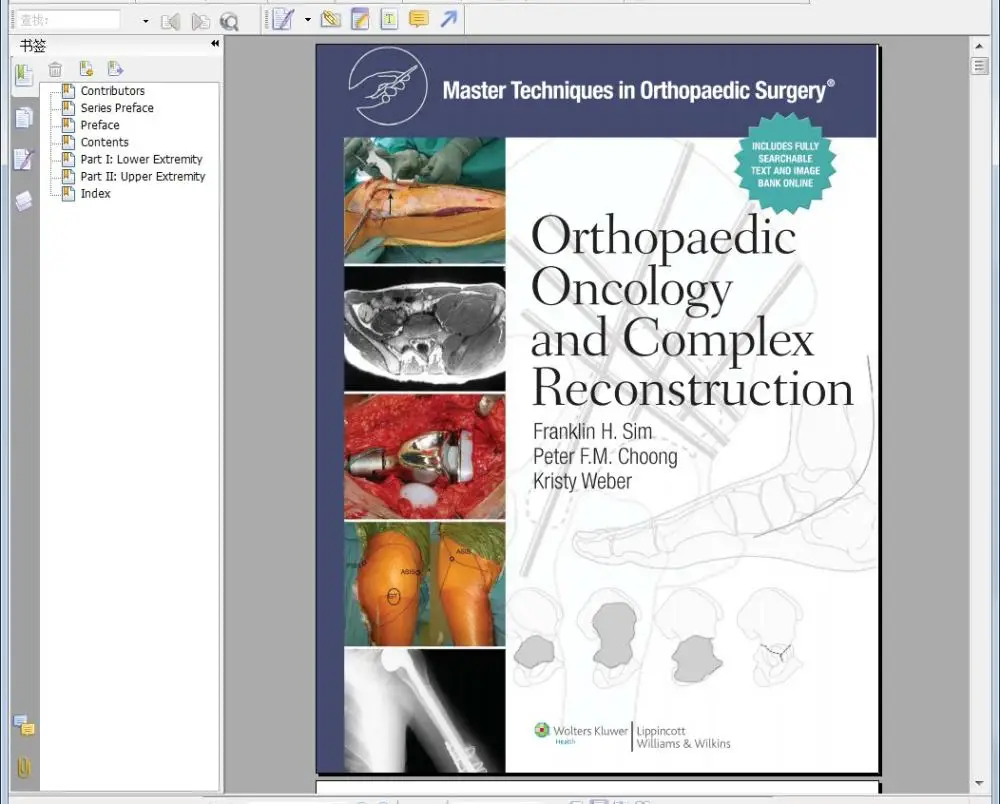Click the implant prosthesis photo on cover

(425, 457)
